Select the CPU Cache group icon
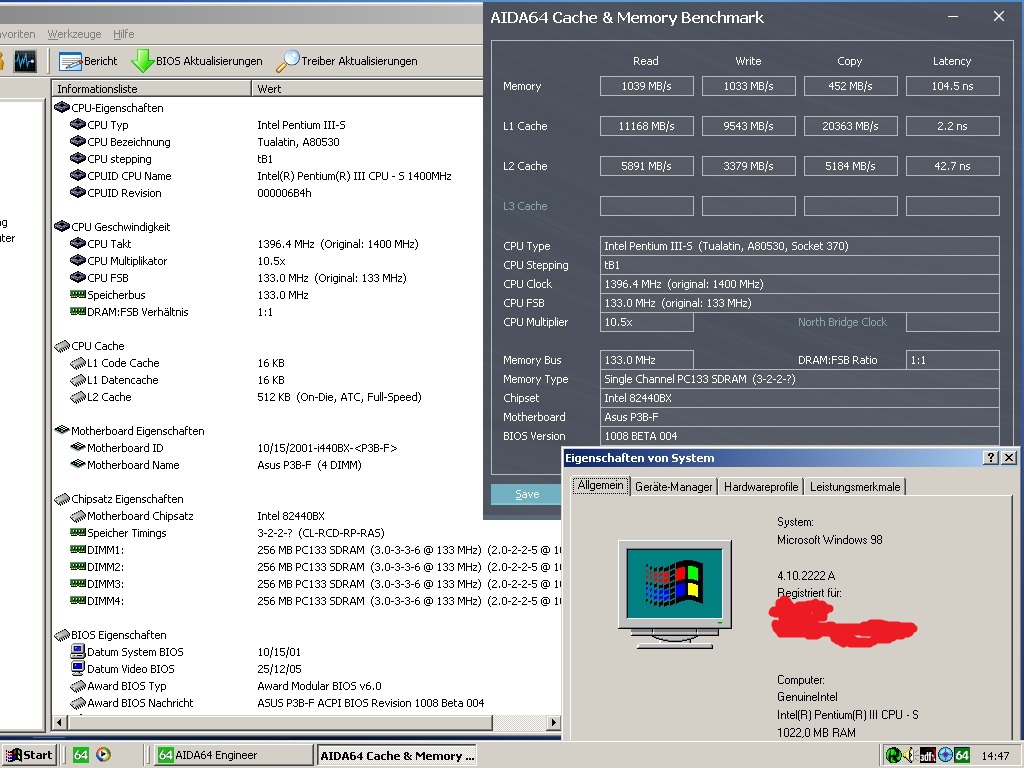 click(62, 345)
